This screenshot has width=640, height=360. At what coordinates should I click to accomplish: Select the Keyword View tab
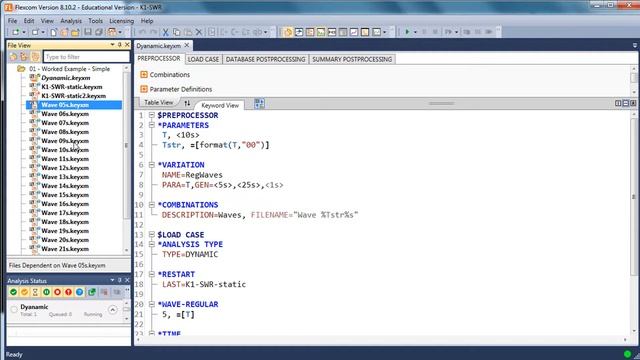(x=220, y=105)
